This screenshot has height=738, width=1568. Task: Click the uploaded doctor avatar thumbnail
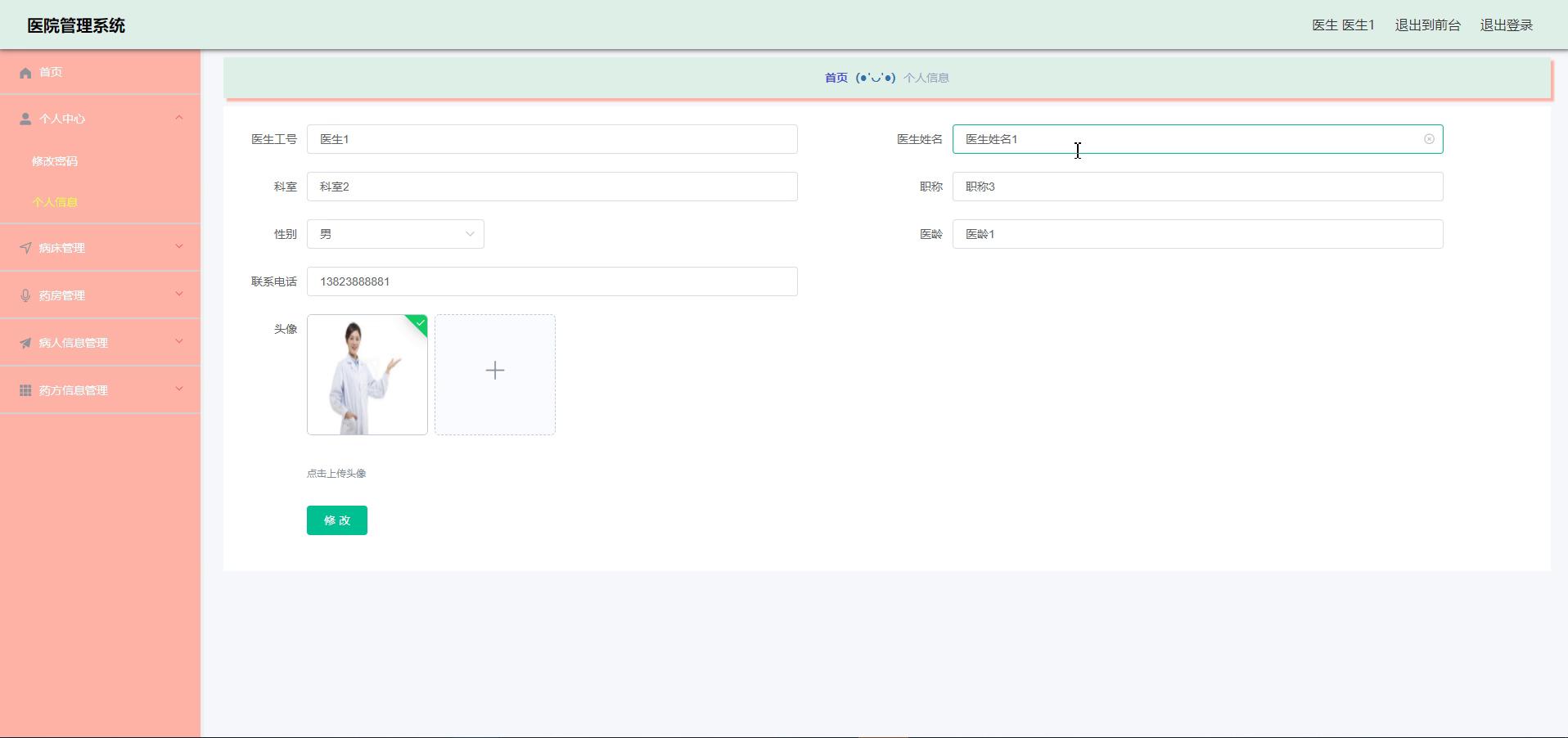coord(367,375)
